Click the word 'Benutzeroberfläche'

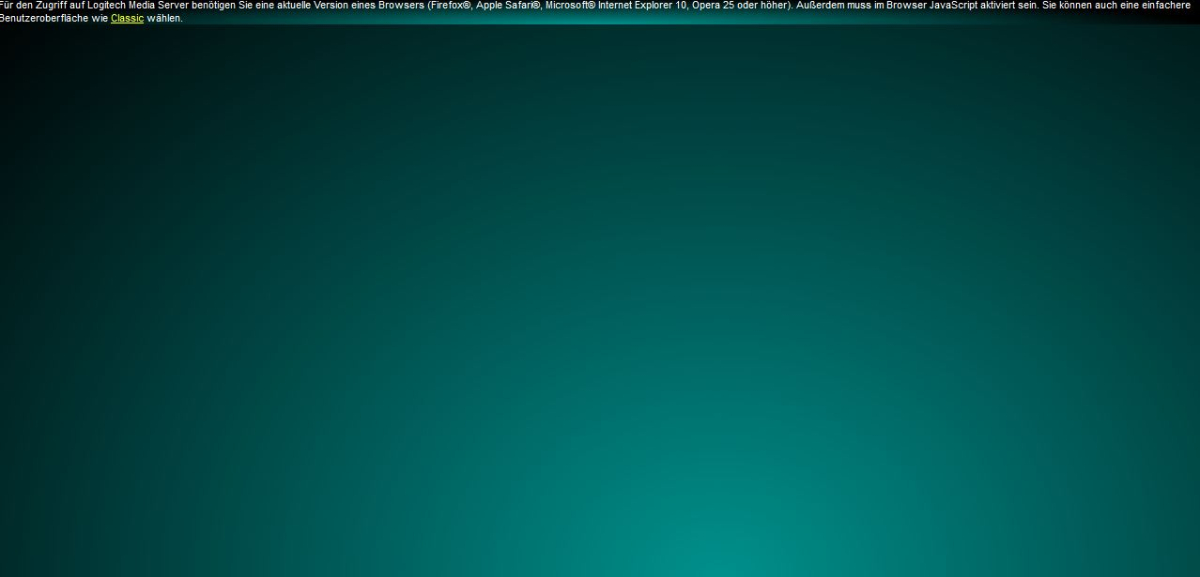[x=45, y=18]
